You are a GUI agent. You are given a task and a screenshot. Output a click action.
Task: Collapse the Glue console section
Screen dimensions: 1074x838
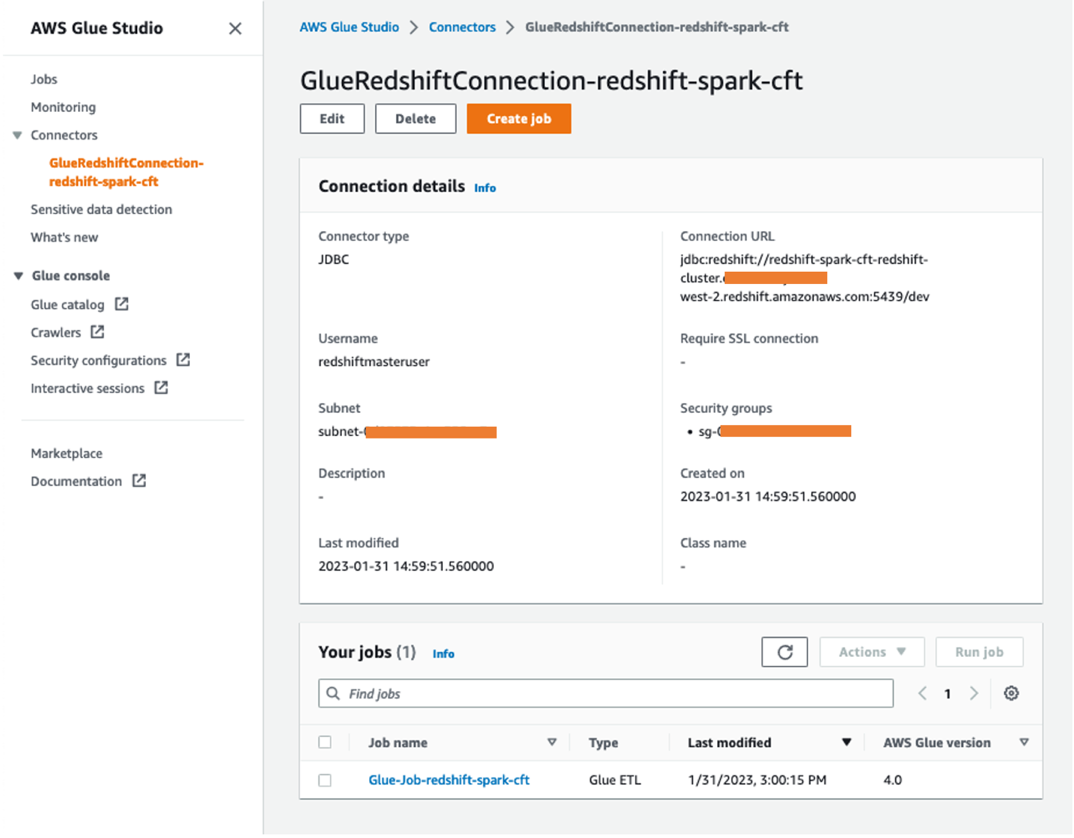tap(18, 275)
